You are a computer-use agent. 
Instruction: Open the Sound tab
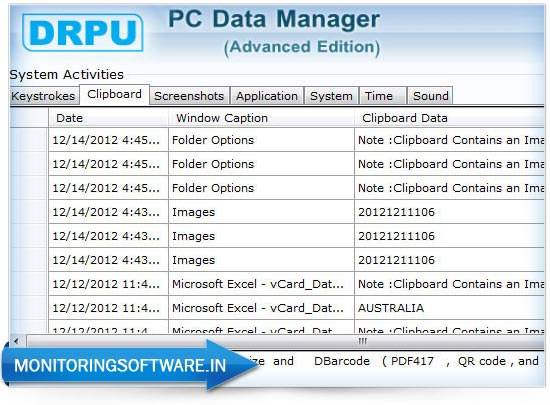(430, 96)
